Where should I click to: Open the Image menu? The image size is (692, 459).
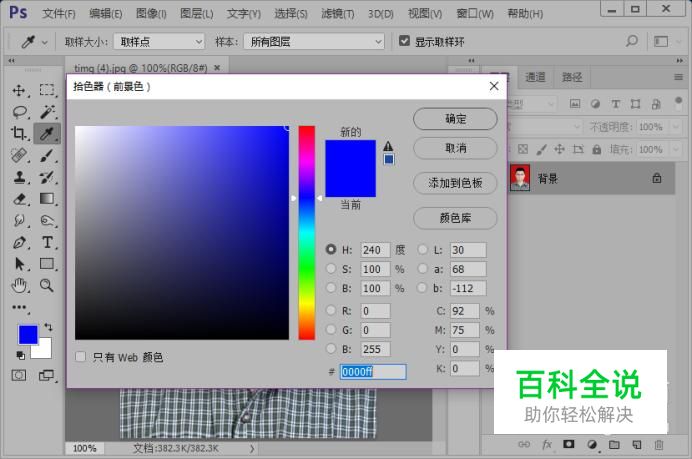(x=151, y=14)
